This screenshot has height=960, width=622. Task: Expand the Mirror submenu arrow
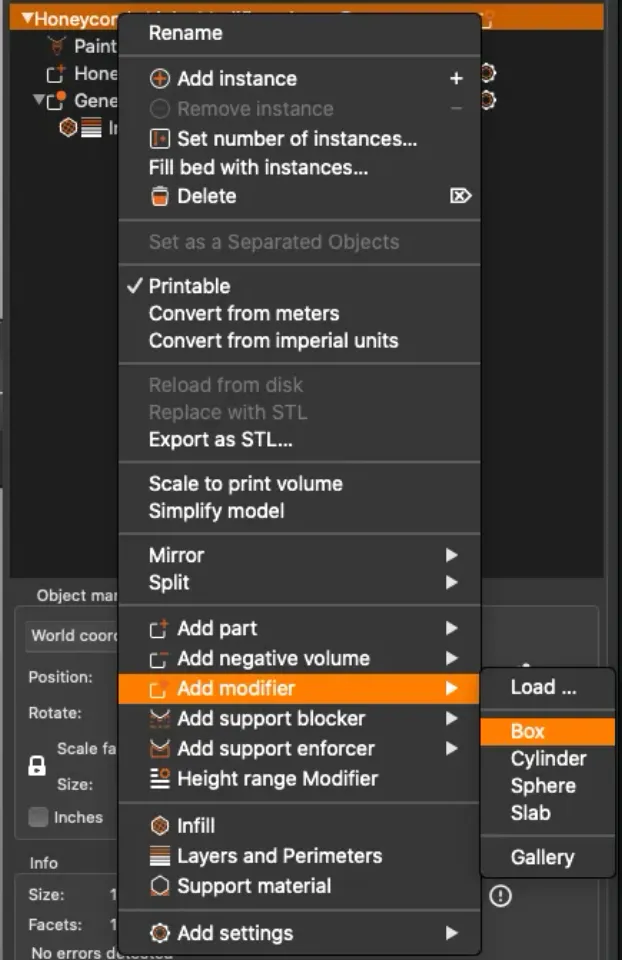tap(452, 555)
